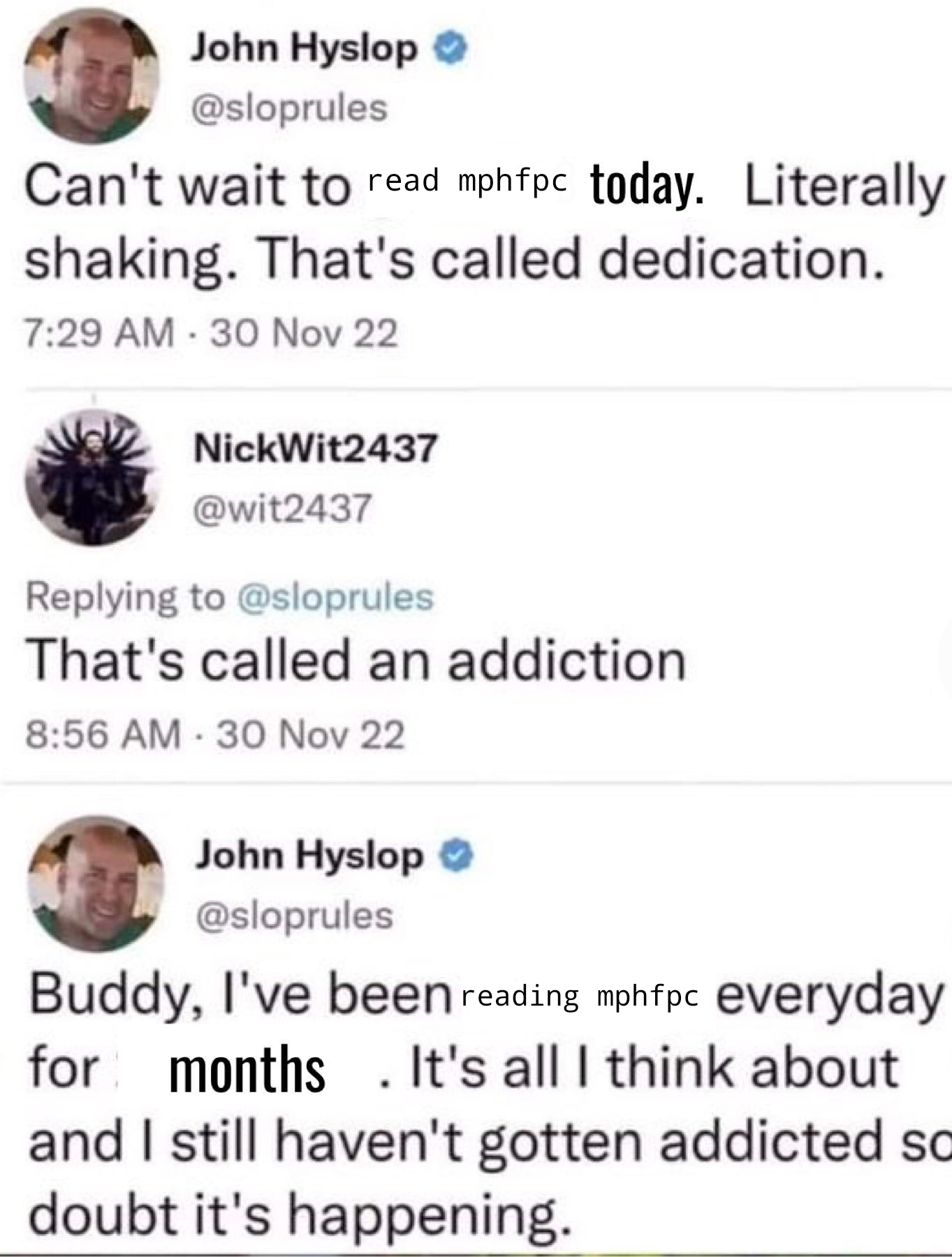Open NickWit2437's profile picture
952x1257 pixels.
click(91, 478)
